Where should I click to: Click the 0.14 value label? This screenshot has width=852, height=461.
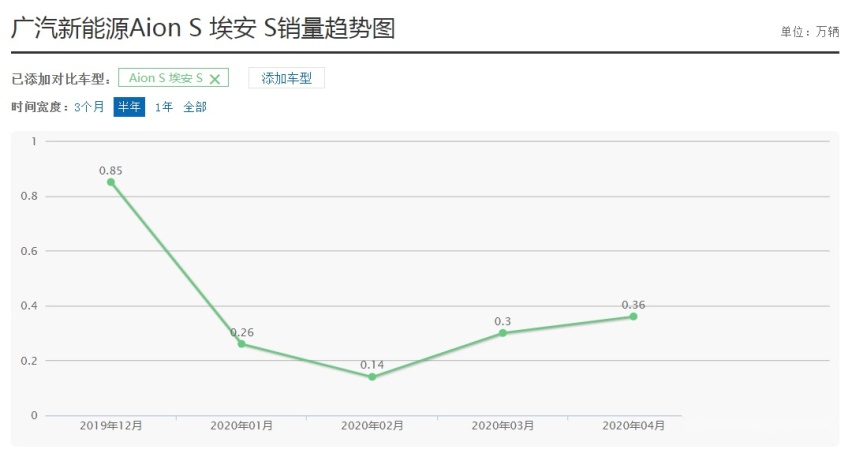(x=372, y=365)
